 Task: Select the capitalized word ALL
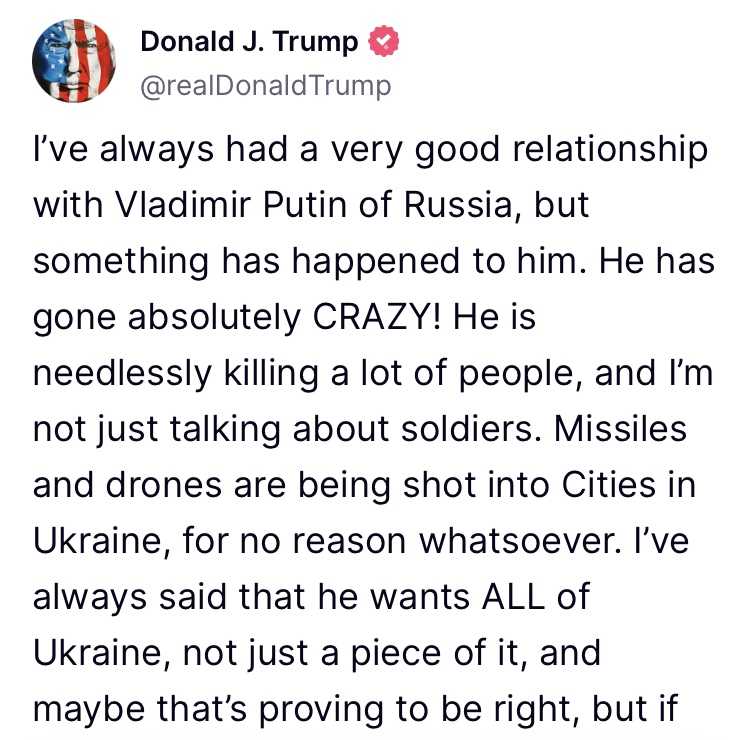click(x=514, y=596)
